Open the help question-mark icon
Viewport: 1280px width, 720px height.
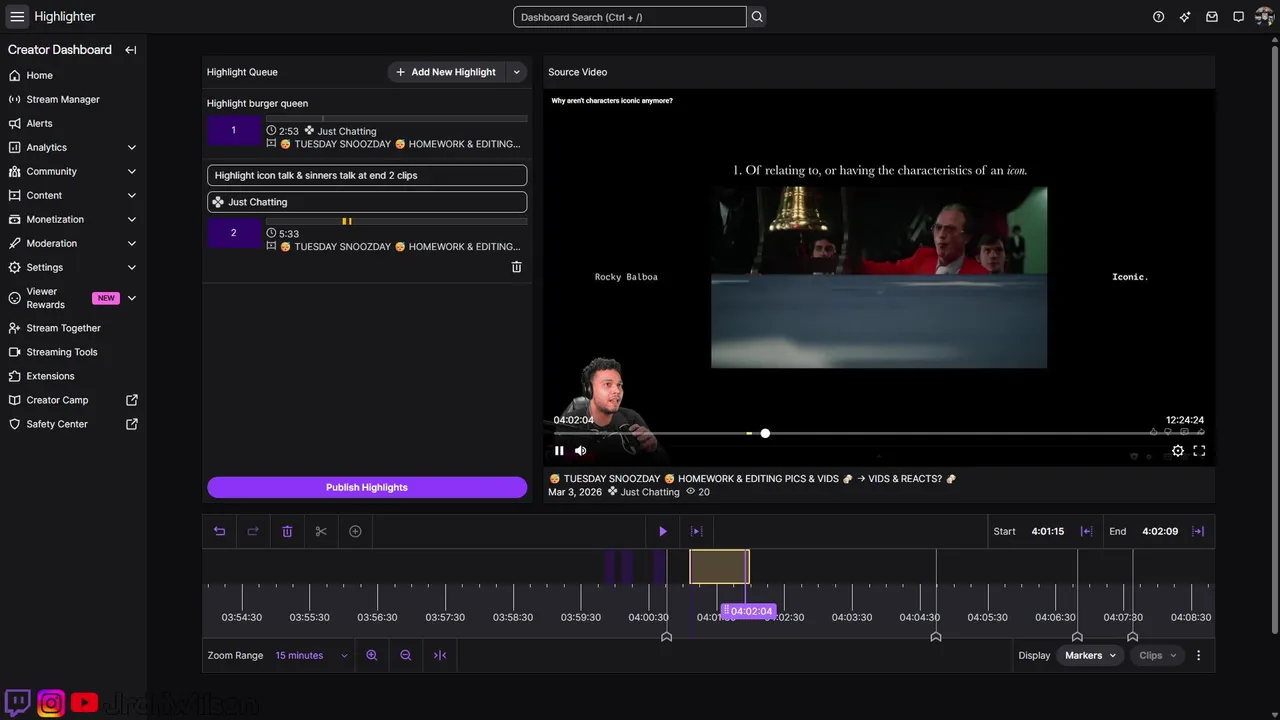1158,17
